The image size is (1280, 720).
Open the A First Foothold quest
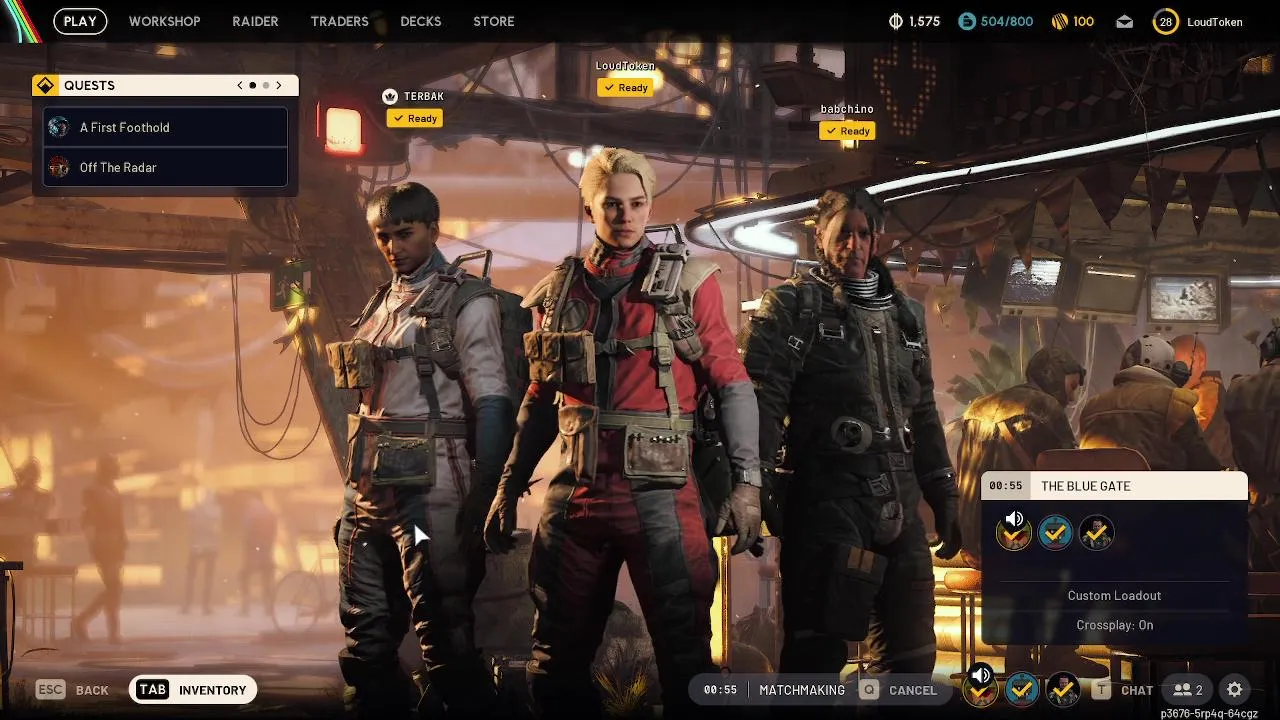coord(166,128)
